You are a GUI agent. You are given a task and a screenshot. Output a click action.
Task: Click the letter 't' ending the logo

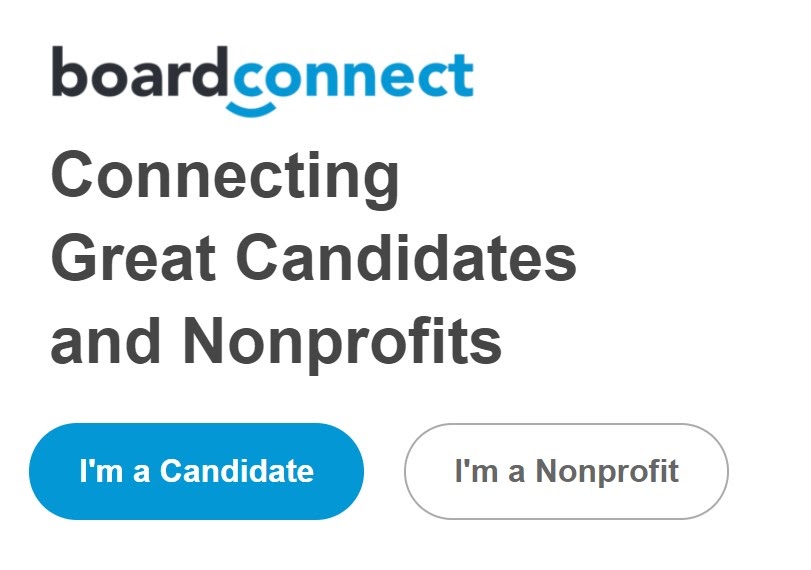(461, 76)
